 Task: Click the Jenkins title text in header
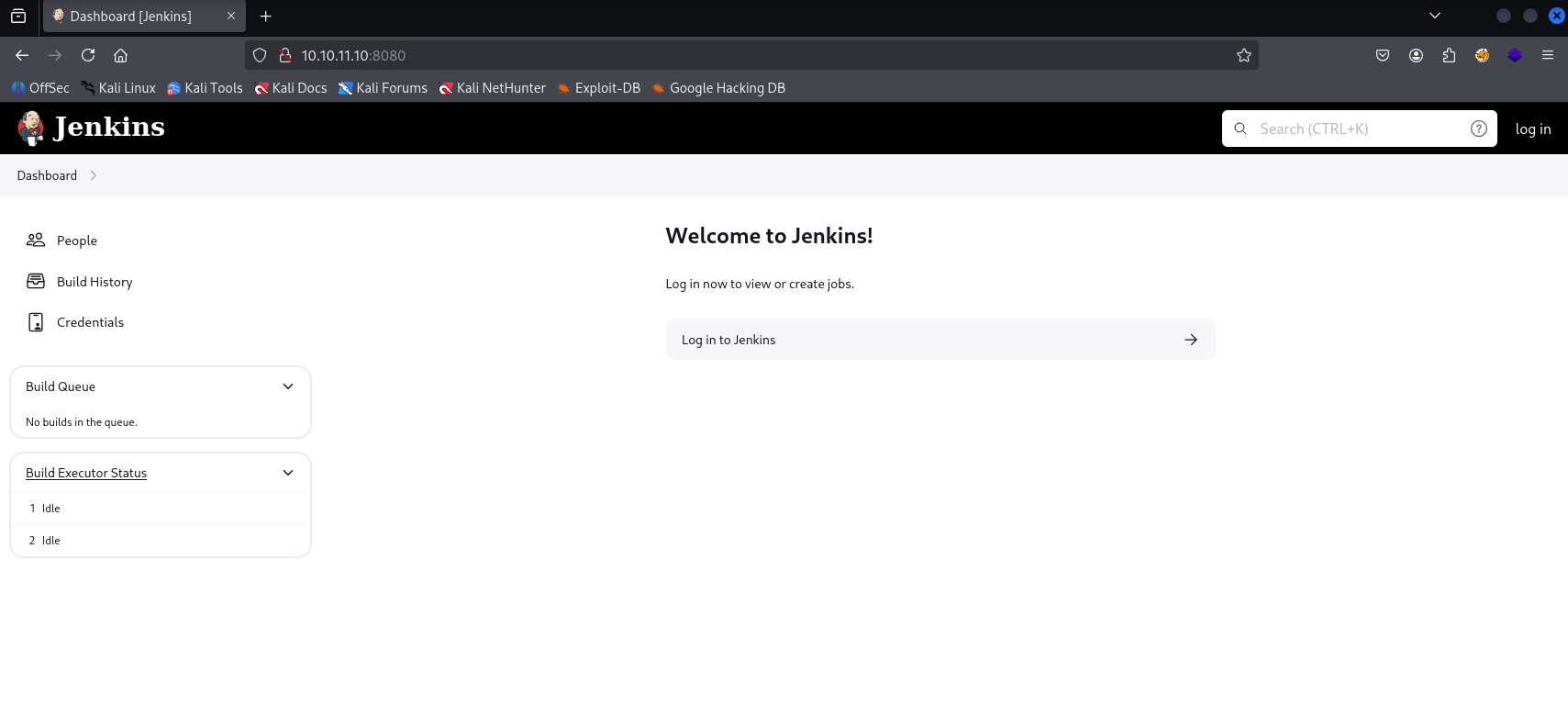[x=109, y=127]
